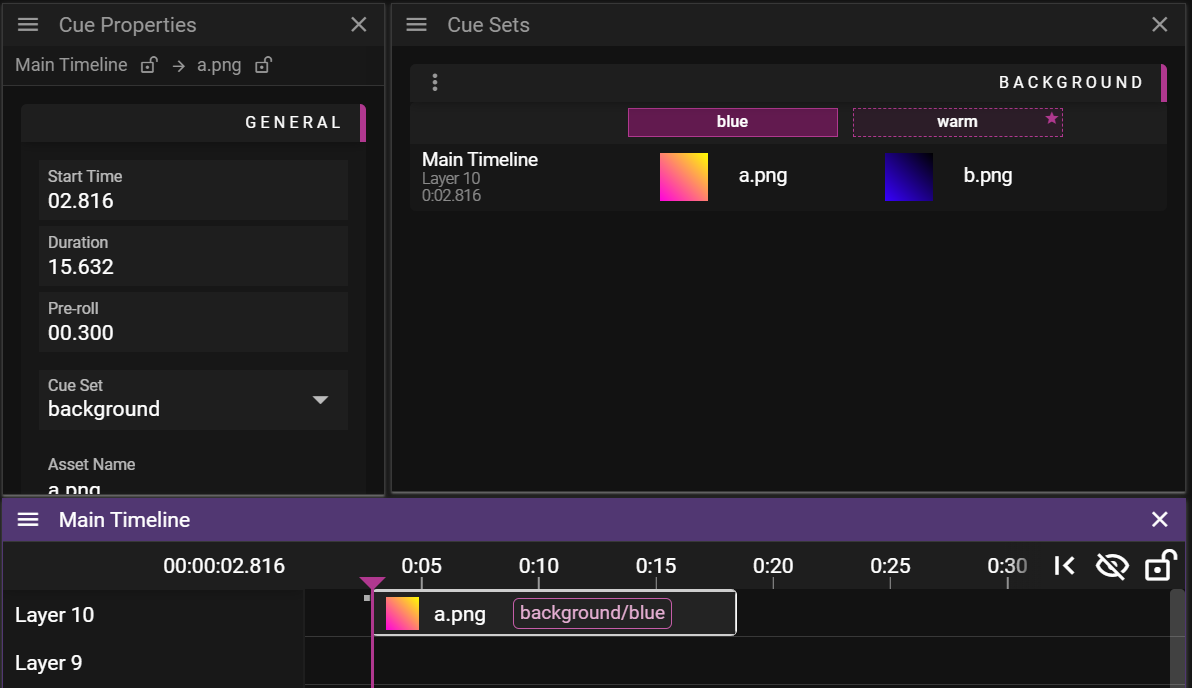Toggle the lock next to Main Timeline breadcrumb

click(149, 65)
